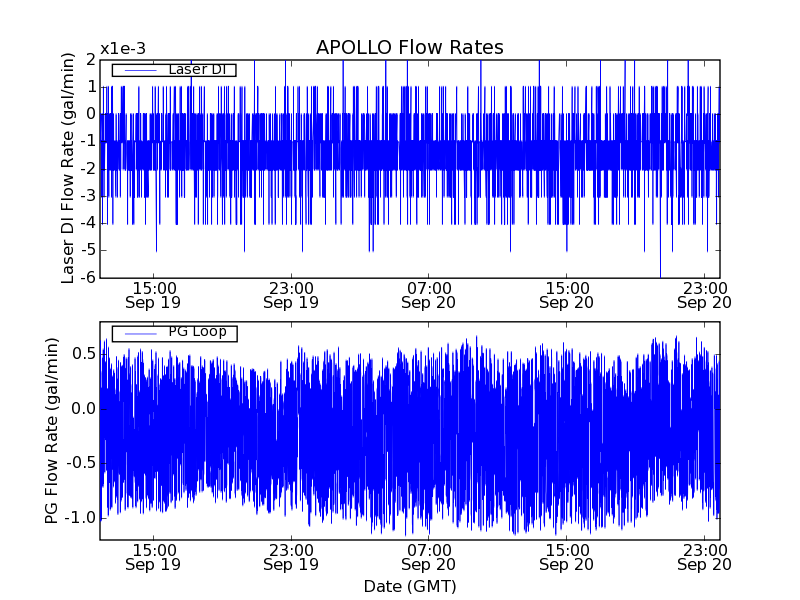The image size is (800, 600).
Task: Click the "Laser DI Flow Rate (gal/min)" axis label
Action: coord(68,168)
